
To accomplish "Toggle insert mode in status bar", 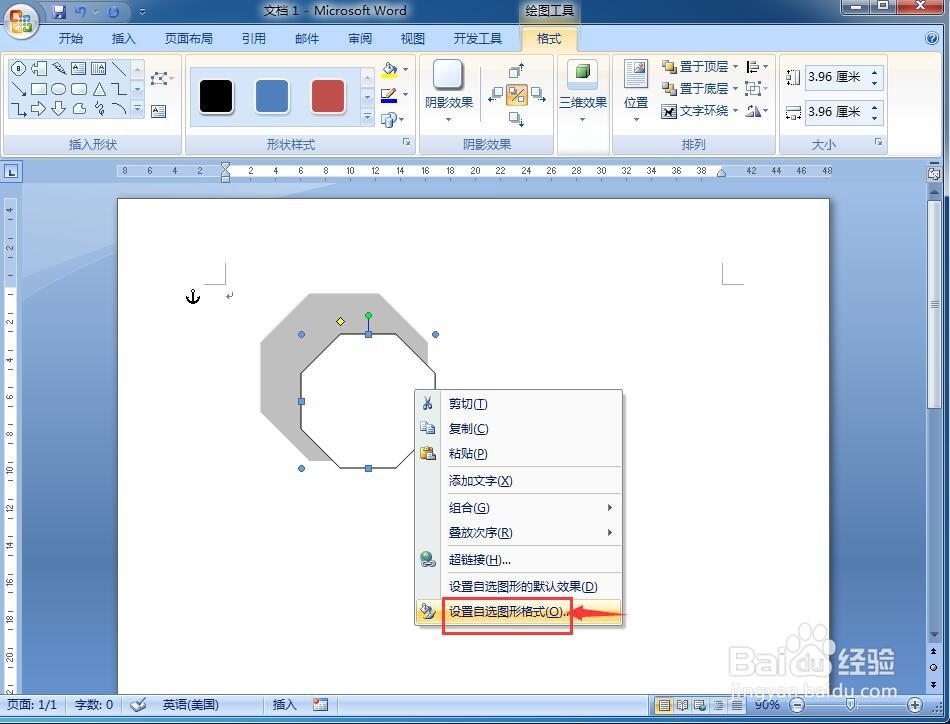I will pos(284,705).
